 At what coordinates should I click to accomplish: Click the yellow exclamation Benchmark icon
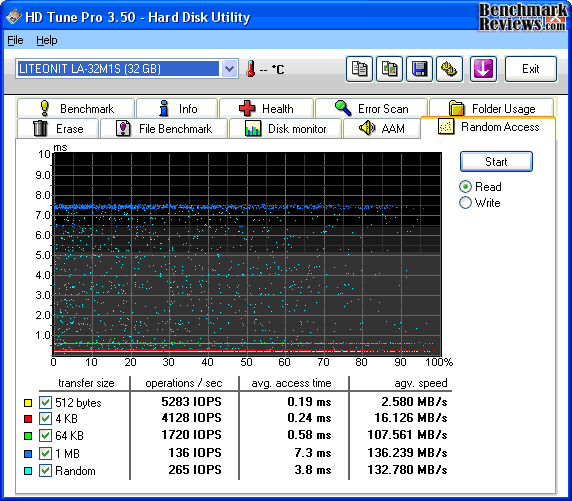pyautogui.click(x=45, y=108)
